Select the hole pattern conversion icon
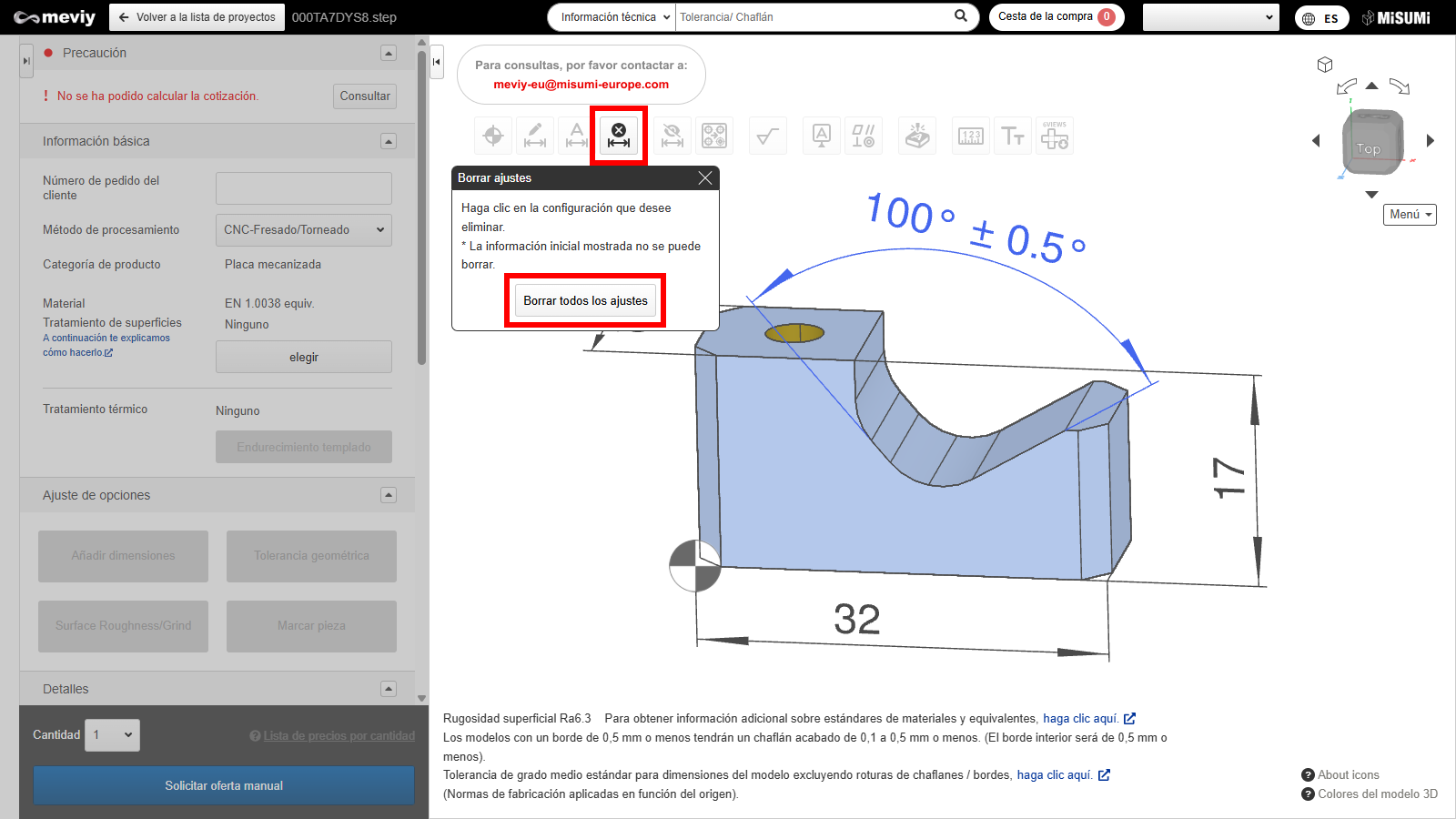Image resolution: width=1456 pixels, height=819 pixels. click(714, 136)
